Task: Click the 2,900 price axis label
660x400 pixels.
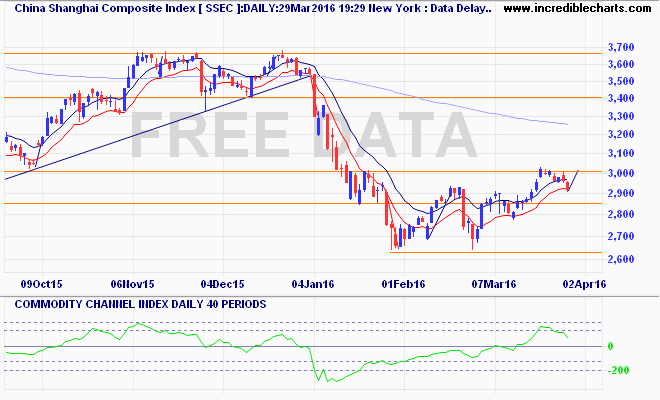Action: (x=621, y=193)
